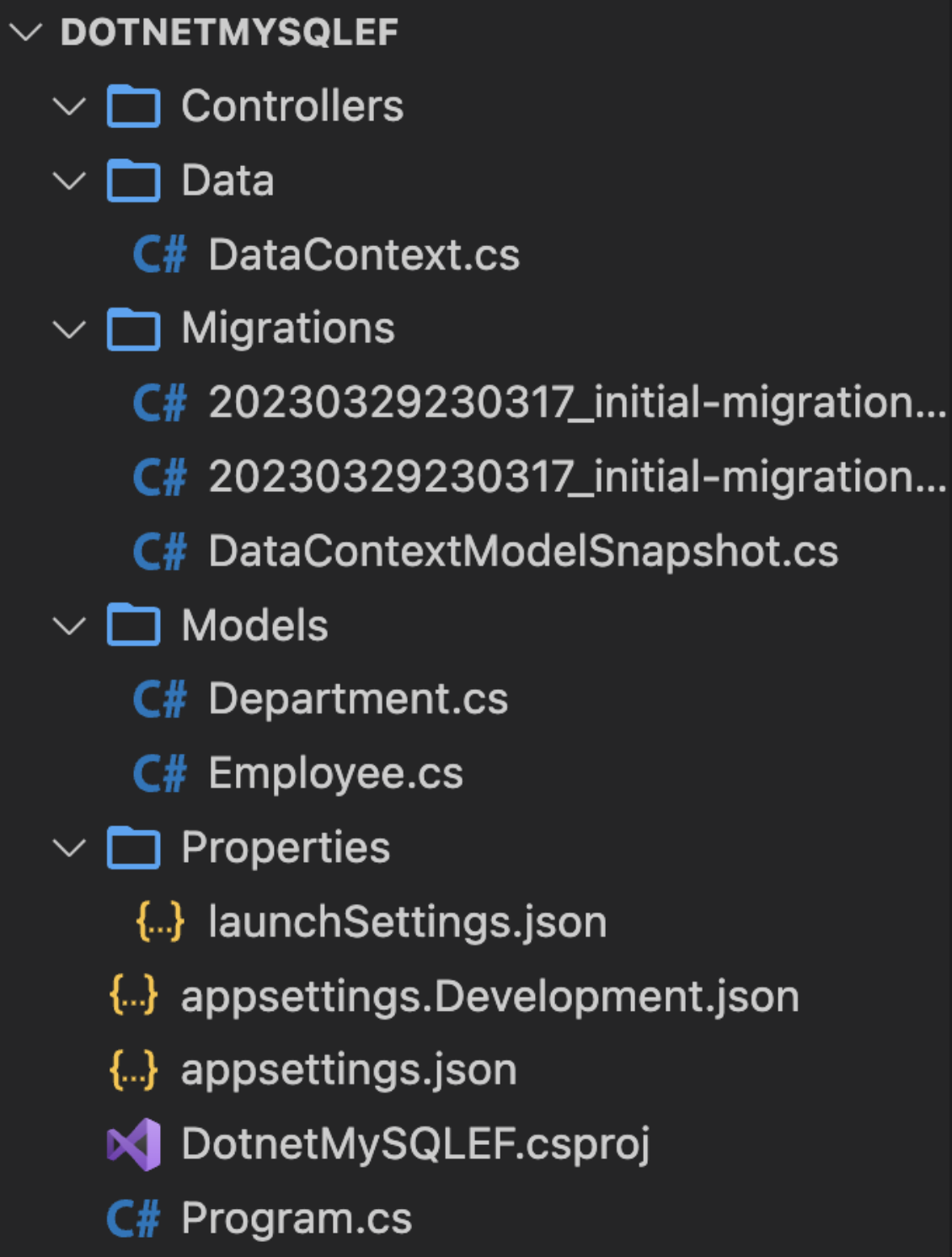Open DataContextModelSnapshot.cs file
The width and height of the screenshot is (952, 1257).
(x=522, y=552)
